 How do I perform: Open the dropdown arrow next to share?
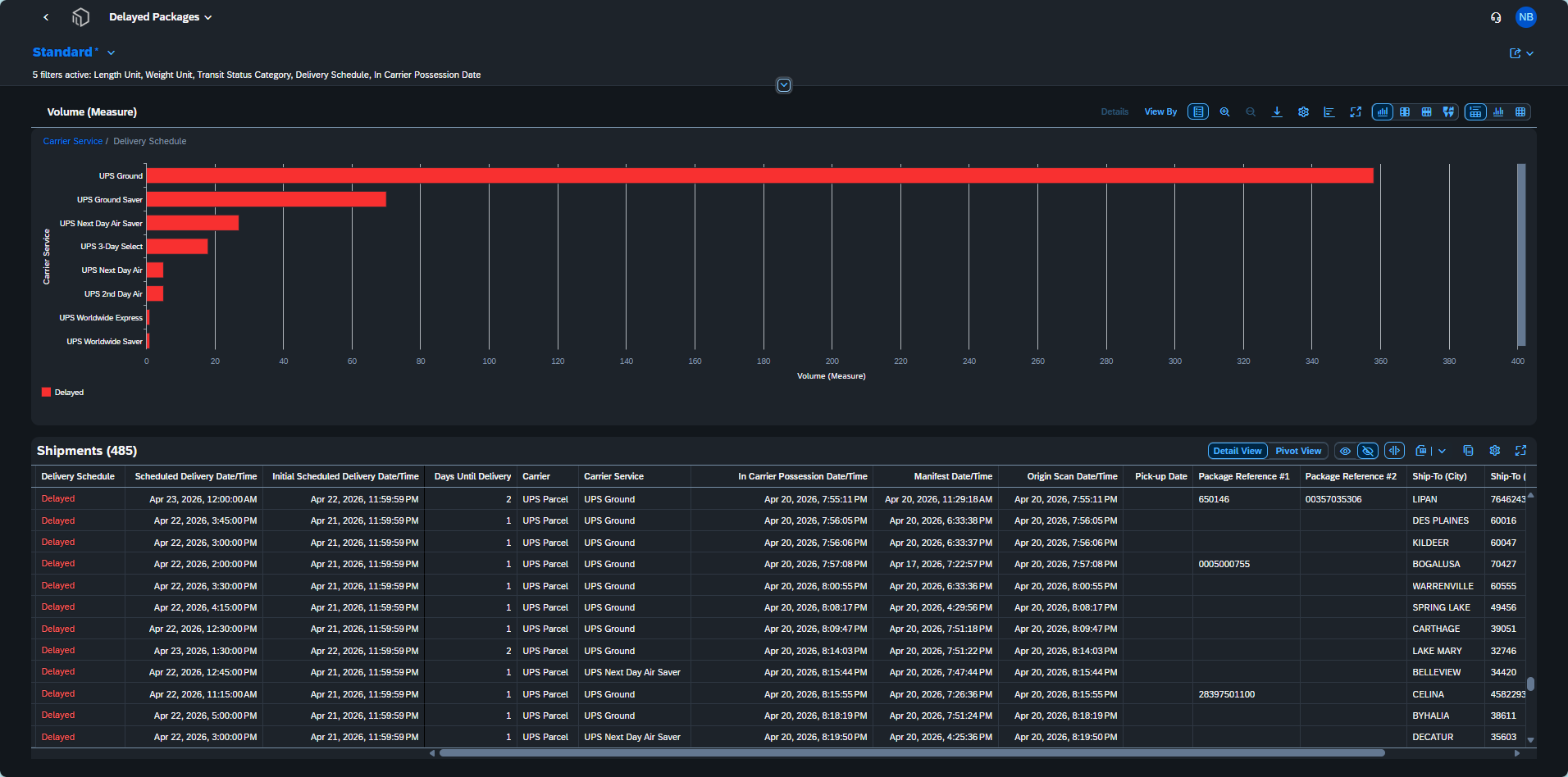[x=1530, y=53]
